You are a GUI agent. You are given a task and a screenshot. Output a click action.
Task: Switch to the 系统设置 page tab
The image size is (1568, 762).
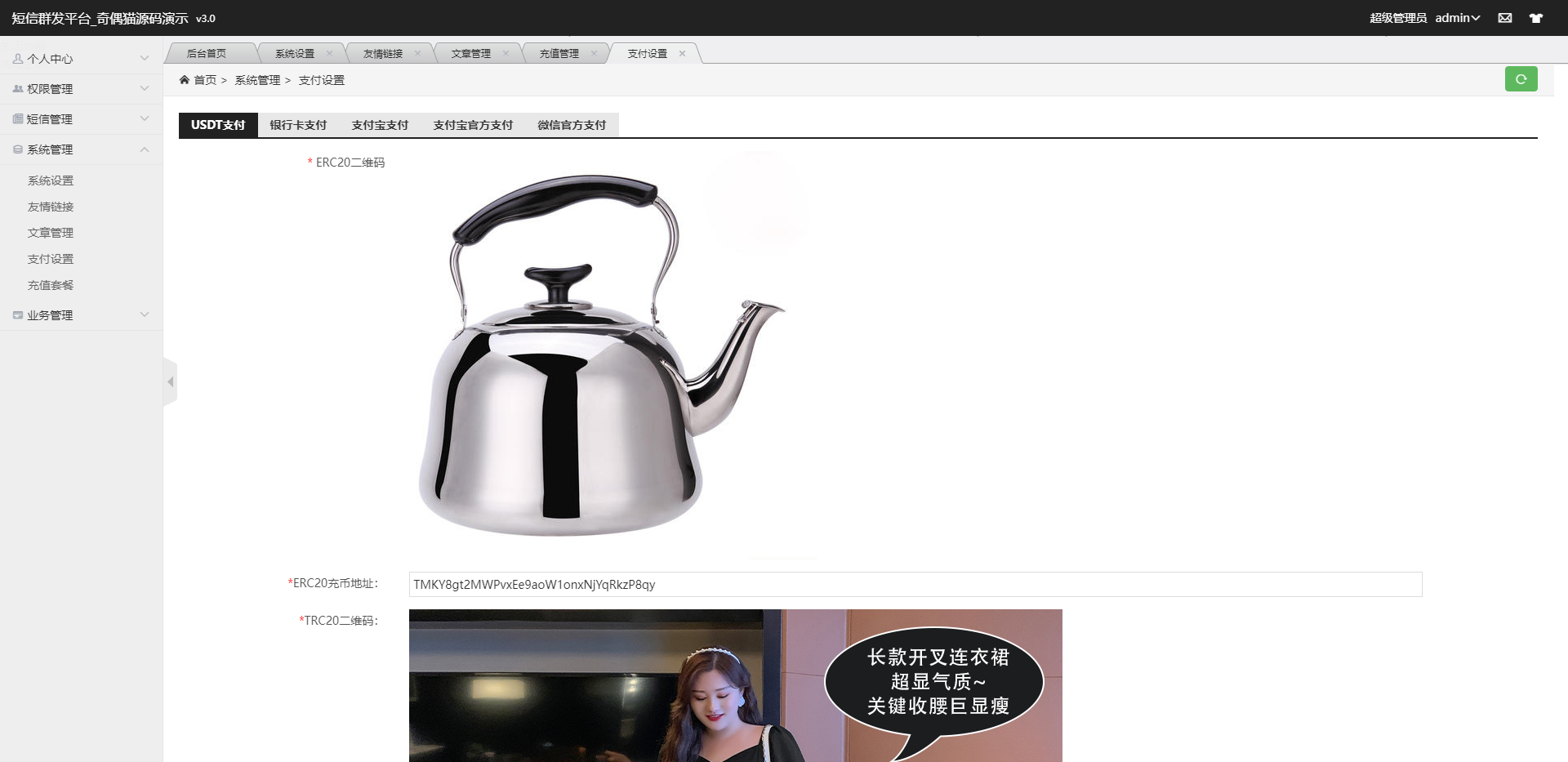[295, 54]
